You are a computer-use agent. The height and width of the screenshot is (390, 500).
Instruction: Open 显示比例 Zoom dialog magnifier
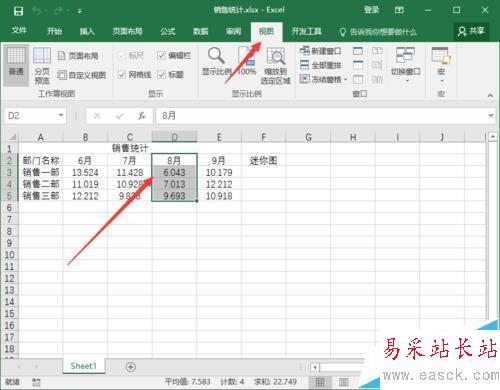217,61
